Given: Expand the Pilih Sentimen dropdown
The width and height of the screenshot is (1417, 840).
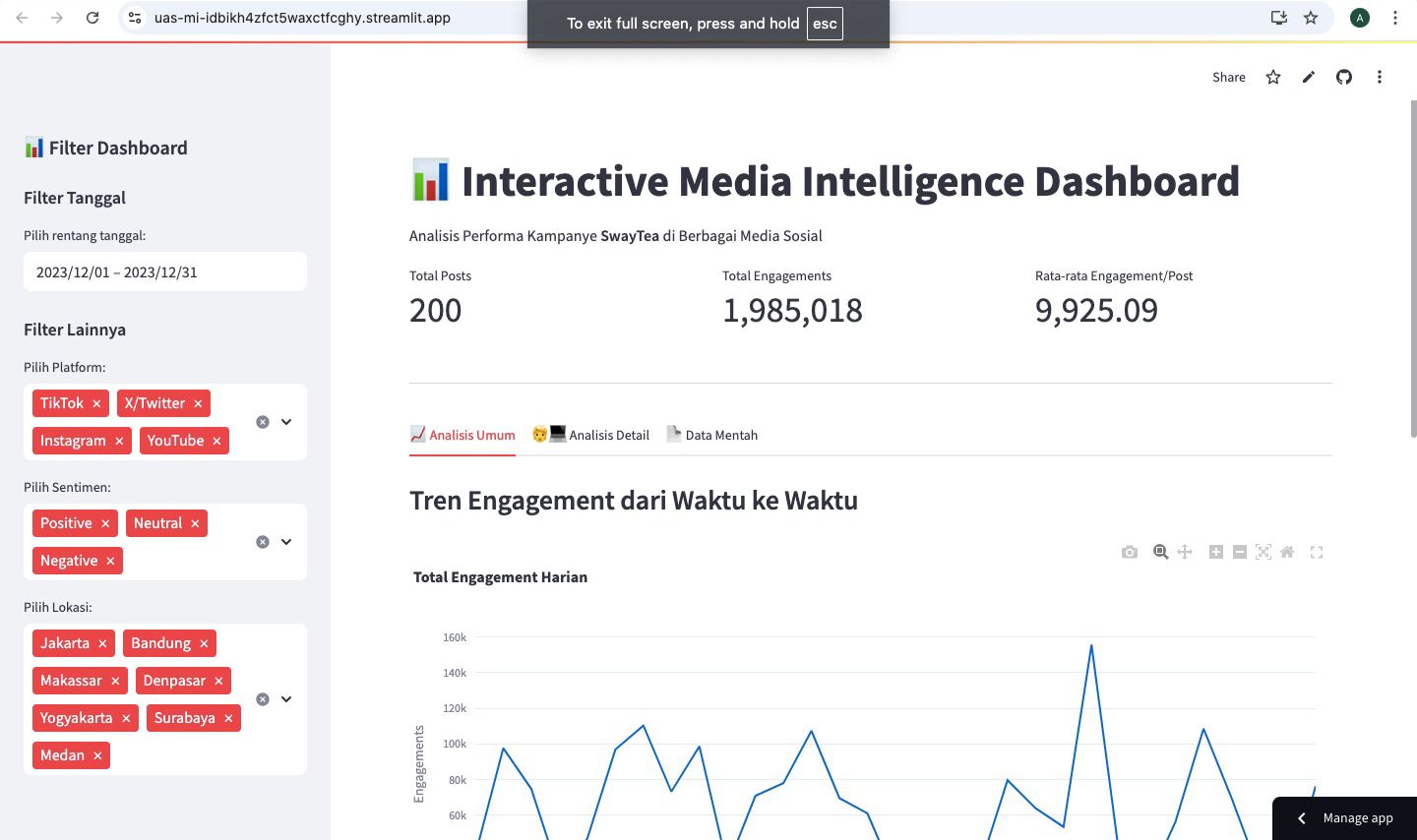Looking at the screenshot, I should [286, 542].
